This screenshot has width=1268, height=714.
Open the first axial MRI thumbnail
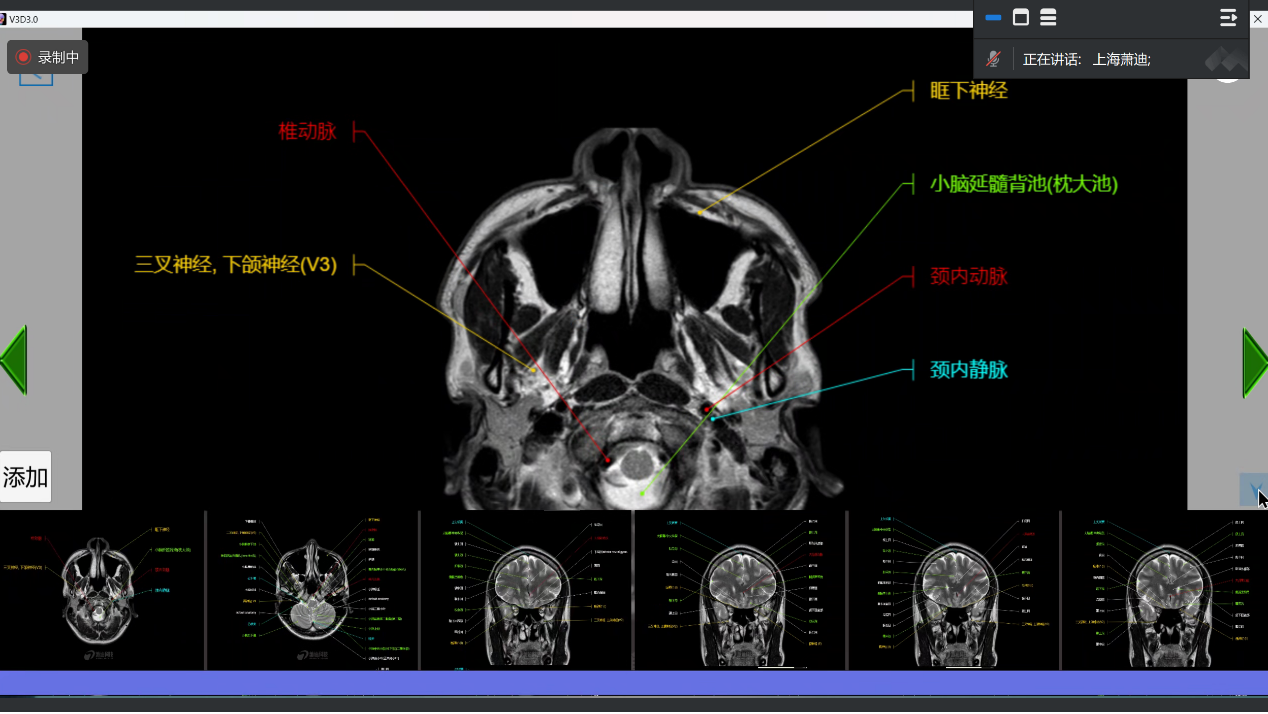click(102, 590)
